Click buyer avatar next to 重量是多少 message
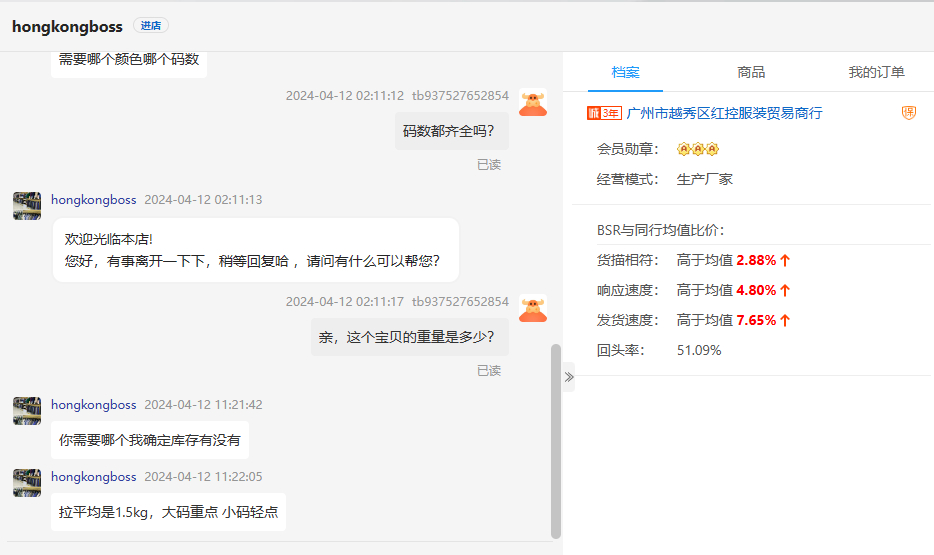The image size is (934, 555). tap(533, 309)
